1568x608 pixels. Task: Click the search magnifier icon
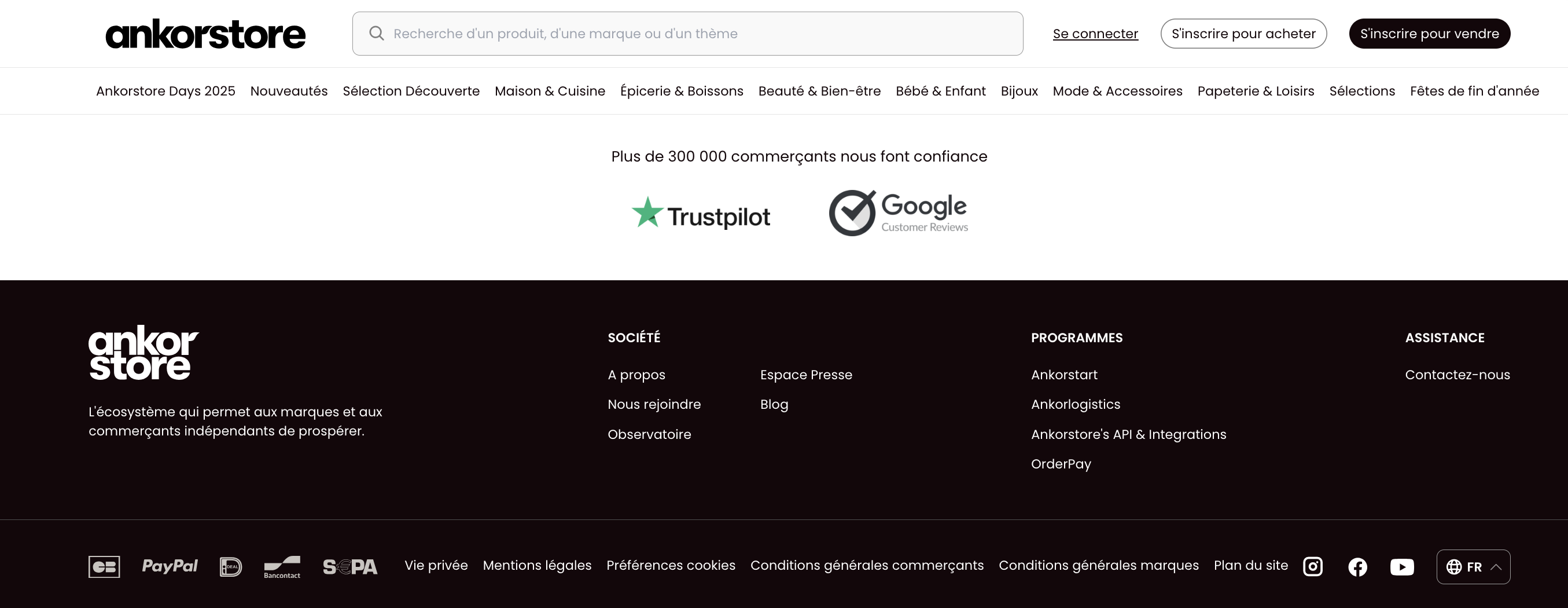(x=377, y=33)
